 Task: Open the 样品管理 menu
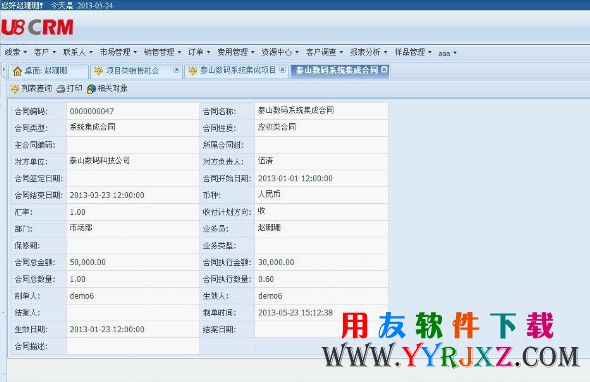click(x=413, y=52)
